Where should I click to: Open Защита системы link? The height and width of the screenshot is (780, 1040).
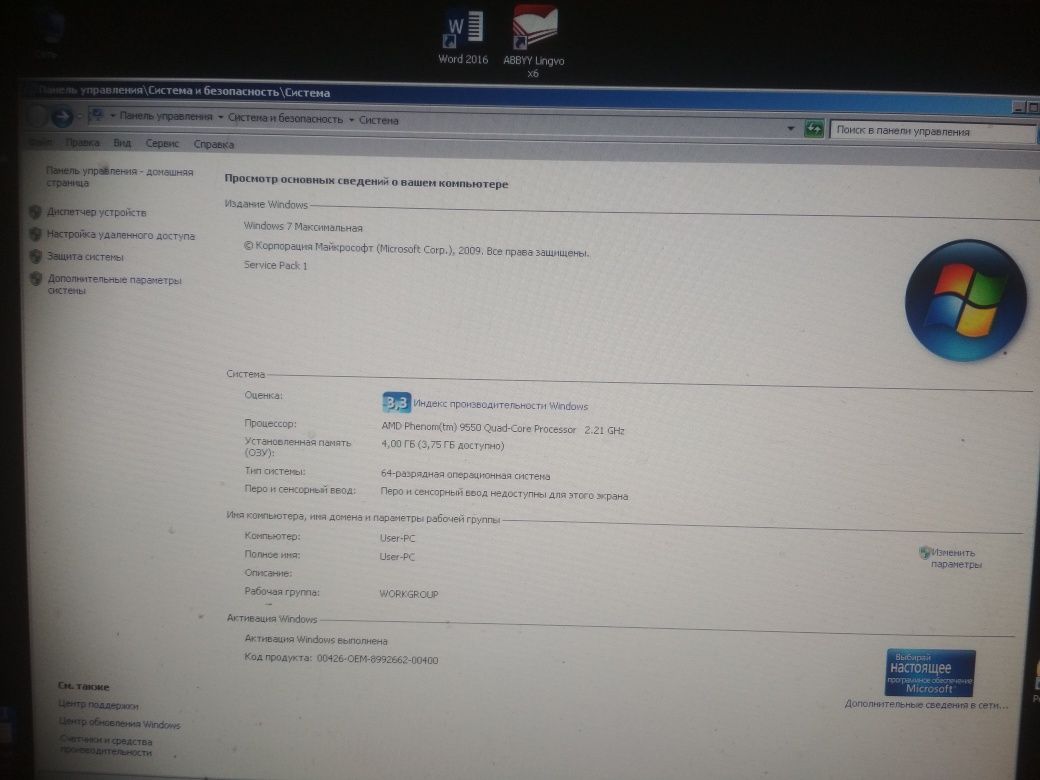coord(85,257)
